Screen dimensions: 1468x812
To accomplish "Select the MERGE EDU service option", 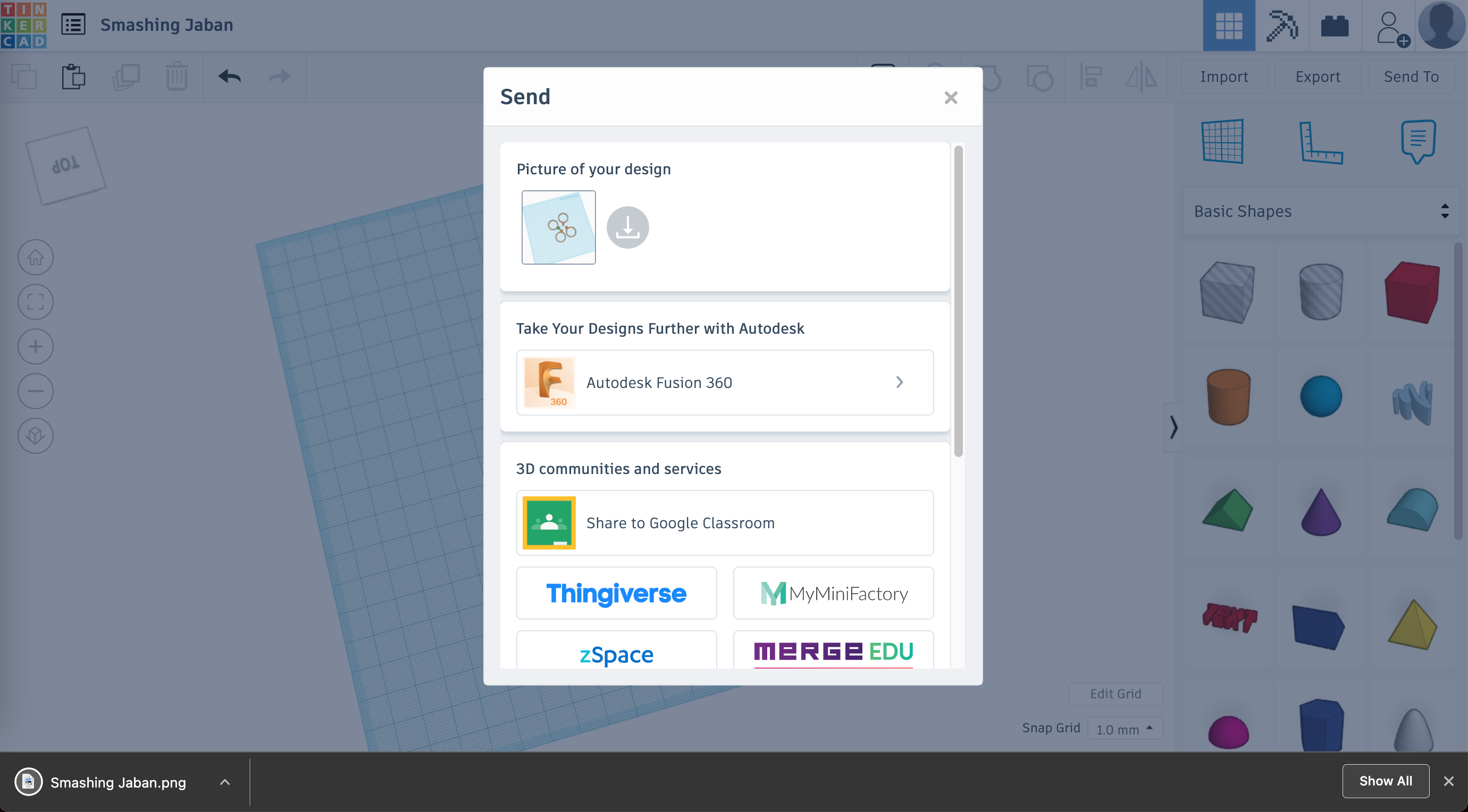I will pyautogui.click(x=833, y=652).
